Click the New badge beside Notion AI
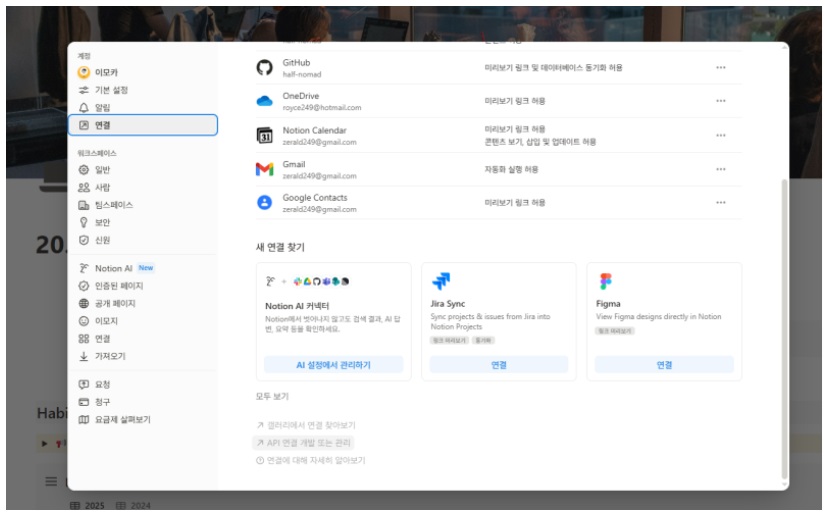Viewport: 825px width, 512px height. 146,268
